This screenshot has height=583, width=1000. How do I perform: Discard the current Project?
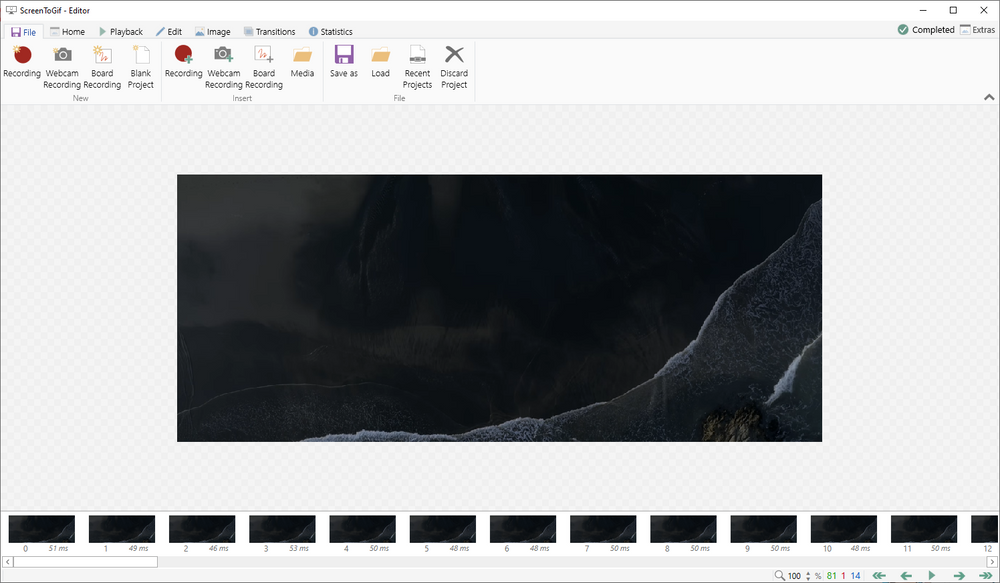tap(454, 67)
